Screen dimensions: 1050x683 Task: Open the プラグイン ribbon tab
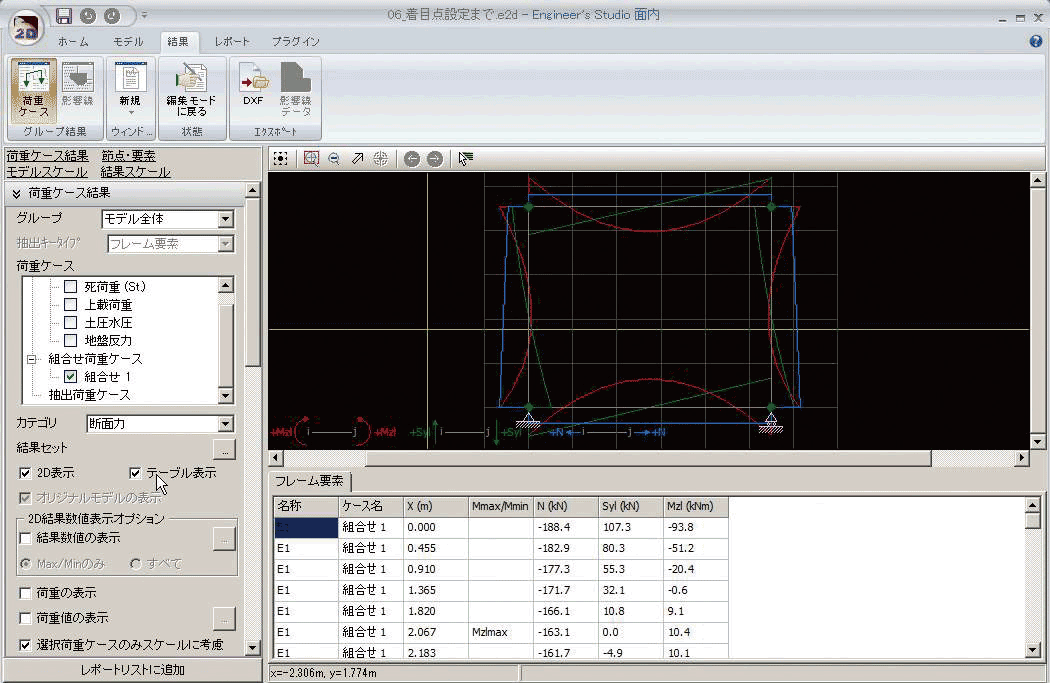click(x=295, y=42)
